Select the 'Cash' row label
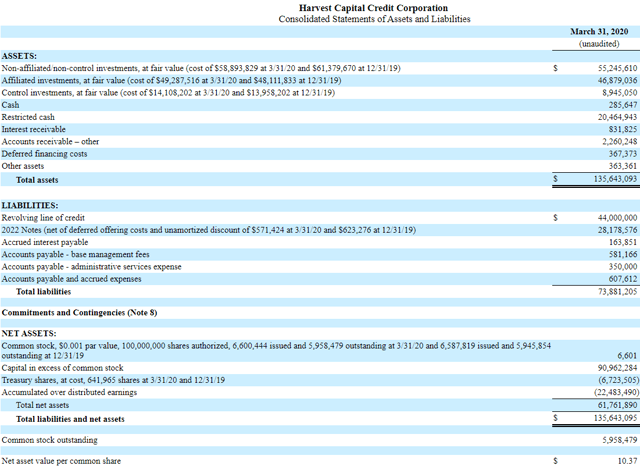Screen dimensions: 640x466 coord(10,105)
